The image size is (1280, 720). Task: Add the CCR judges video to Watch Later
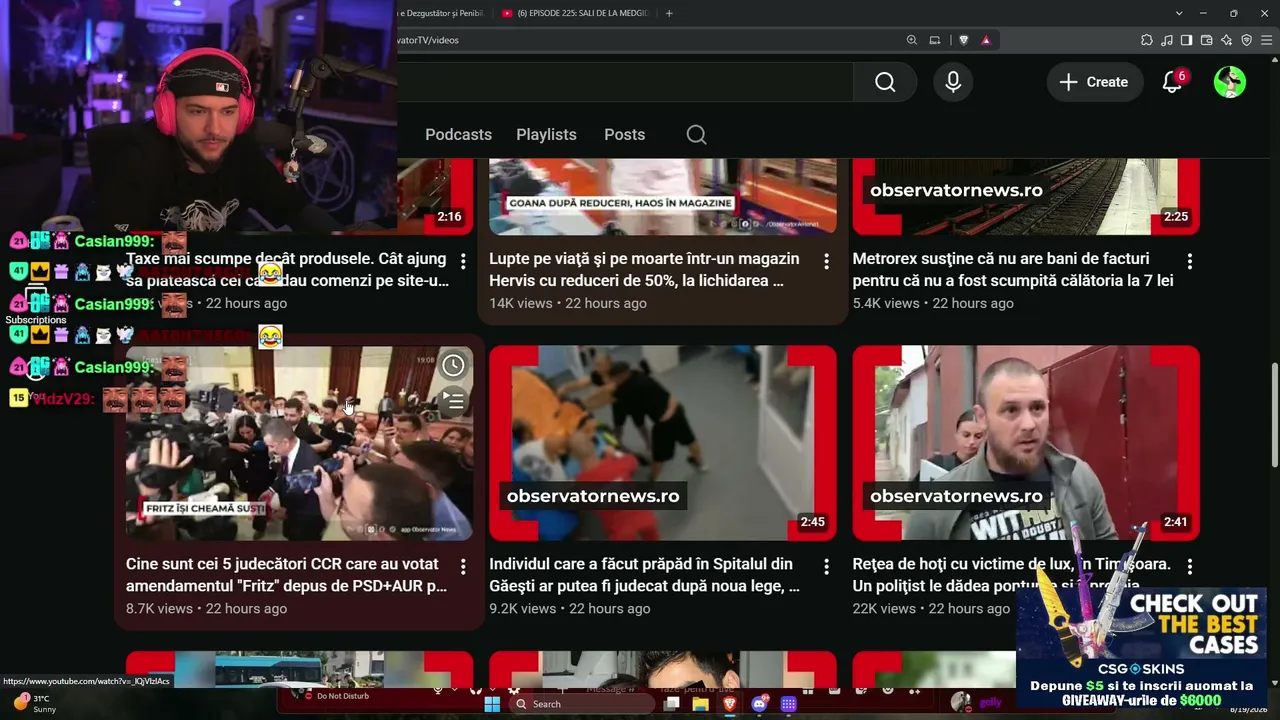[x=453, y=365]
